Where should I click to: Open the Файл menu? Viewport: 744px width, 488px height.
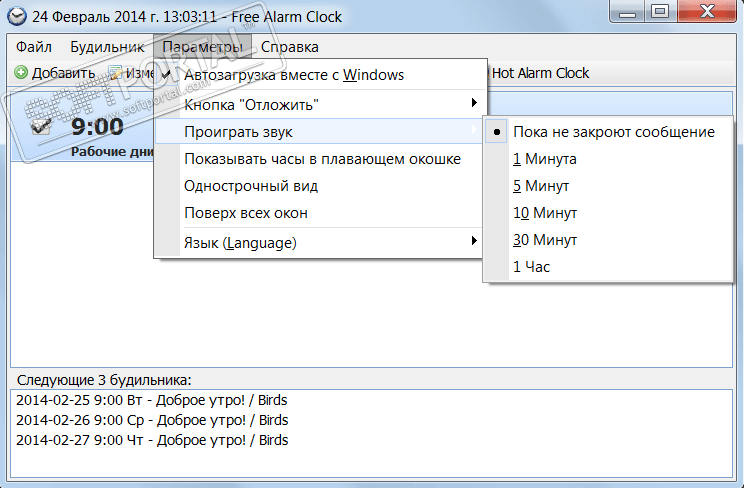[x=34, y=47]
